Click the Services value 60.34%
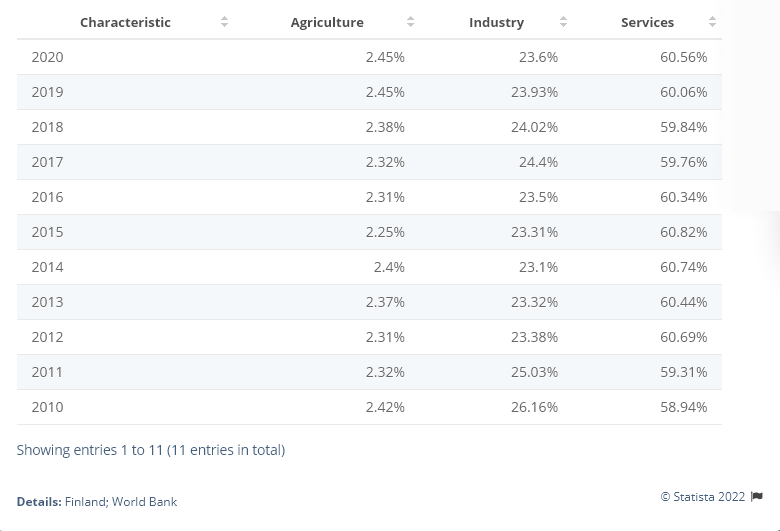Image resolution: width=780 pixels, height=531 pixels. [x=683, y=197]
